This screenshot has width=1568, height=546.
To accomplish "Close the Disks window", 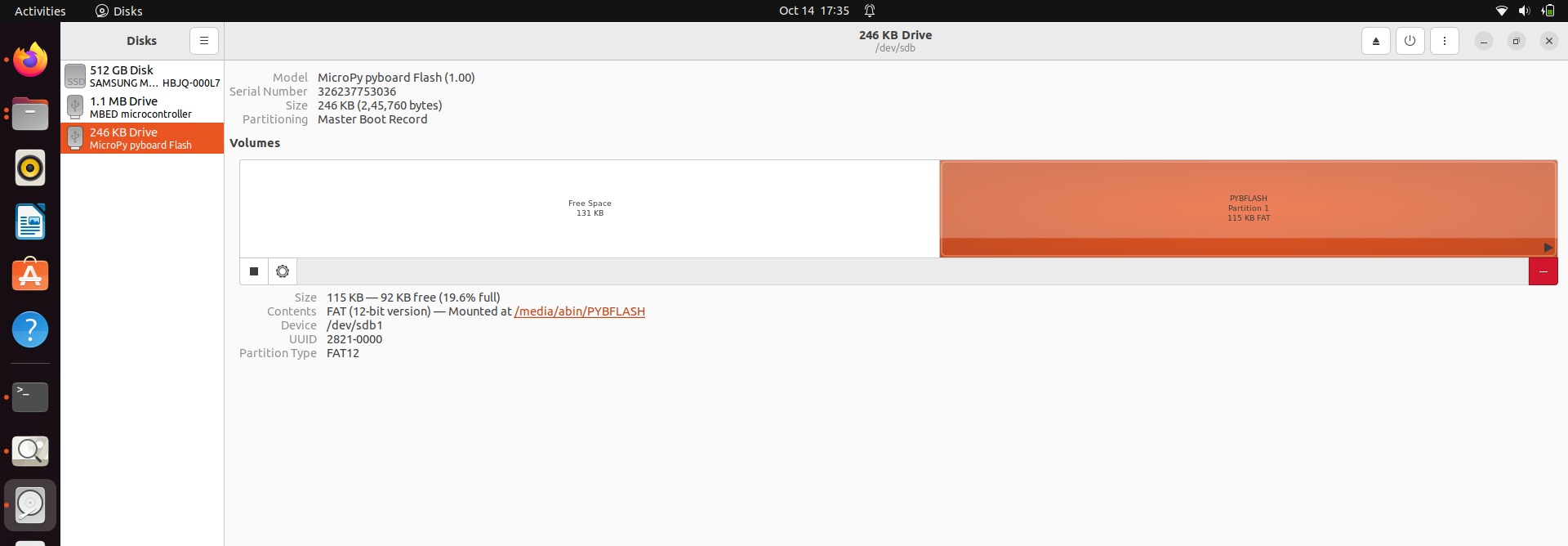I will 1549,41.
